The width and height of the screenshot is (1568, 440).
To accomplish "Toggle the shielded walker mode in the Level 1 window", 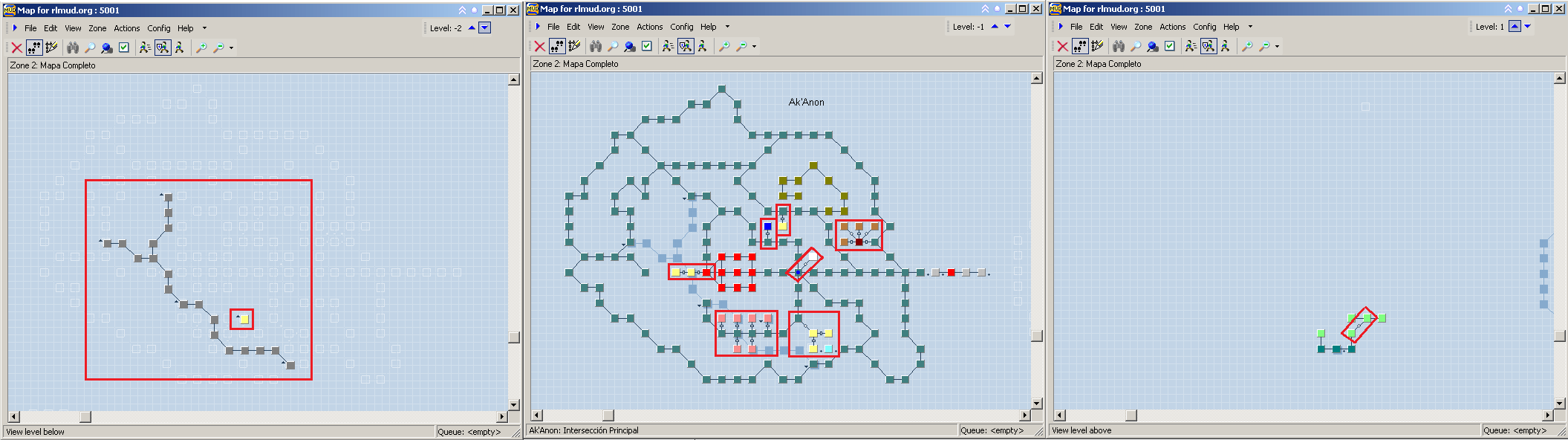I will pyautogui.click(x=1208, y=46).
